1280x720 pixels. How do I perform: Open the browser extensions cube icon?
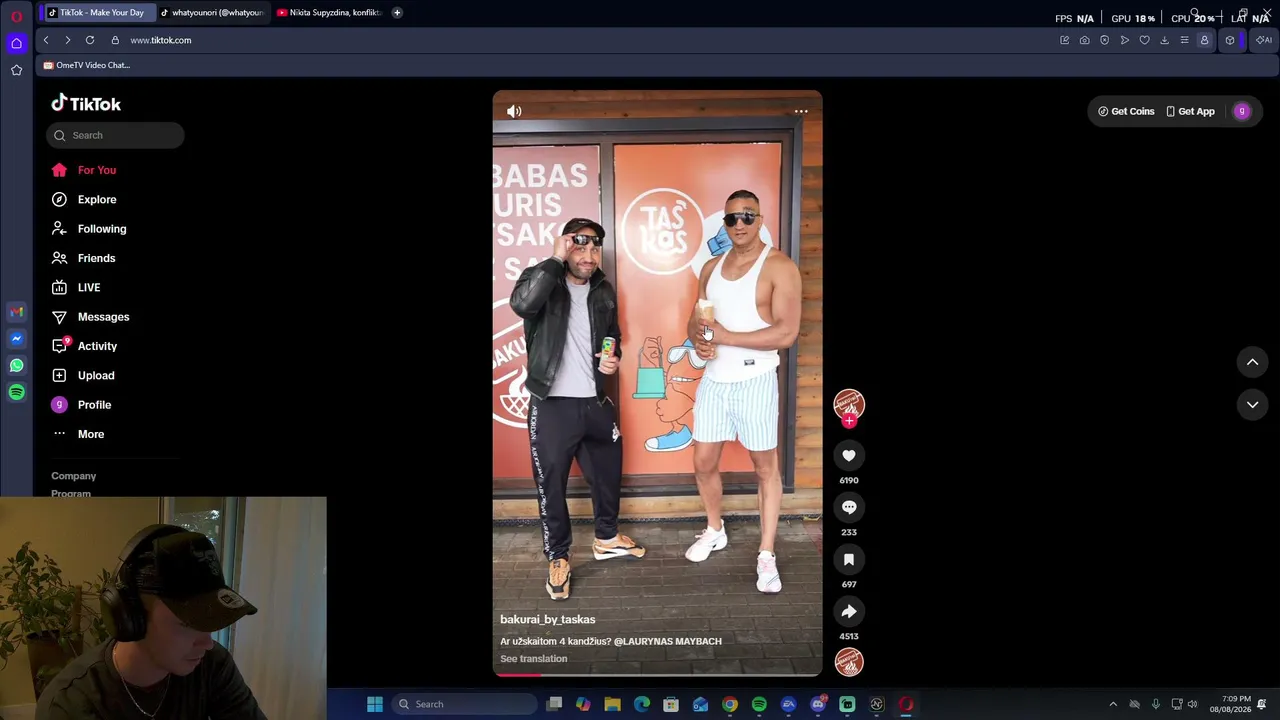click(x=1230, y=40)
